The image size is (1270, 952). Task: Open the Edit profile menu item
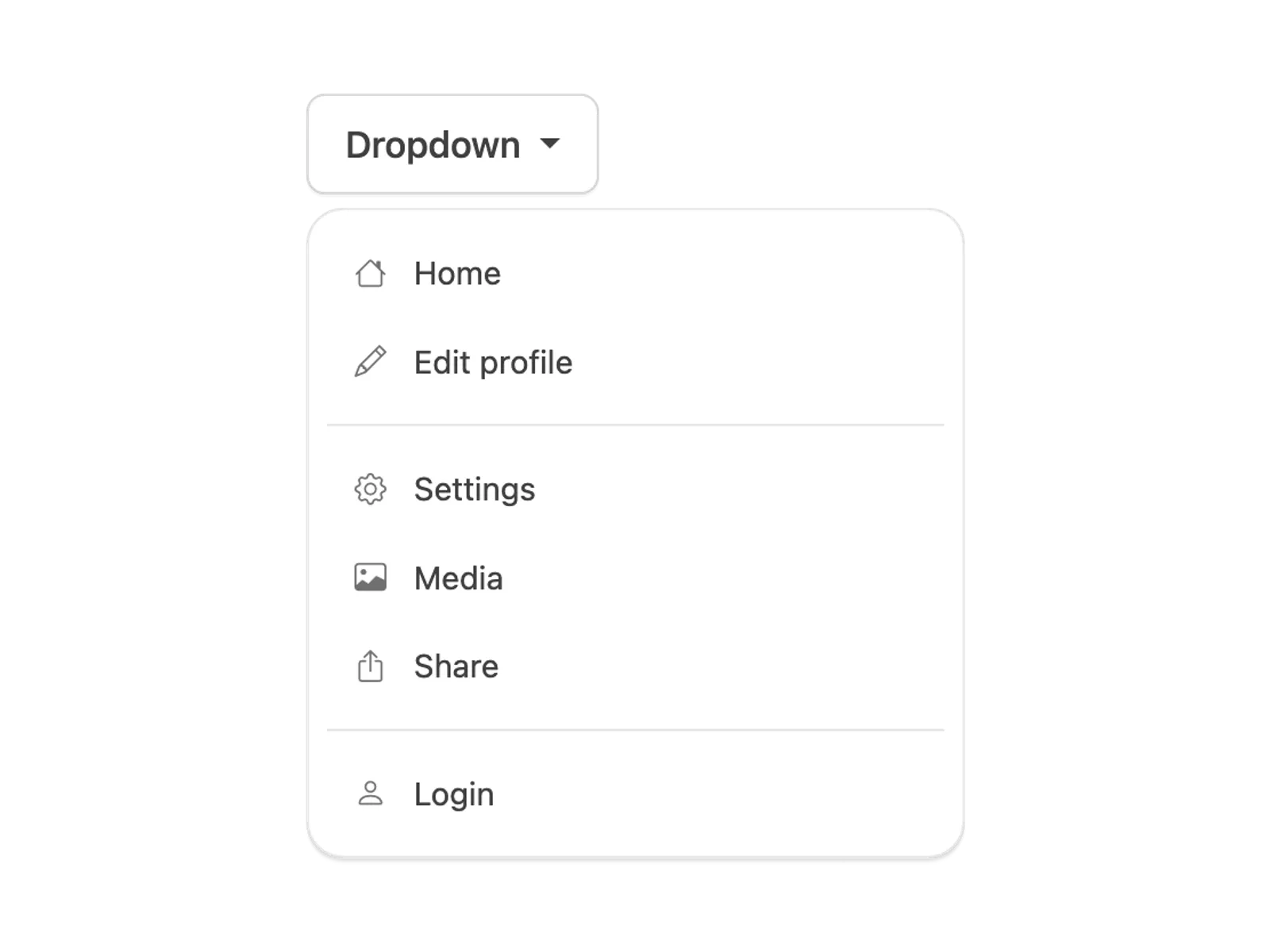tap(635, 363)
